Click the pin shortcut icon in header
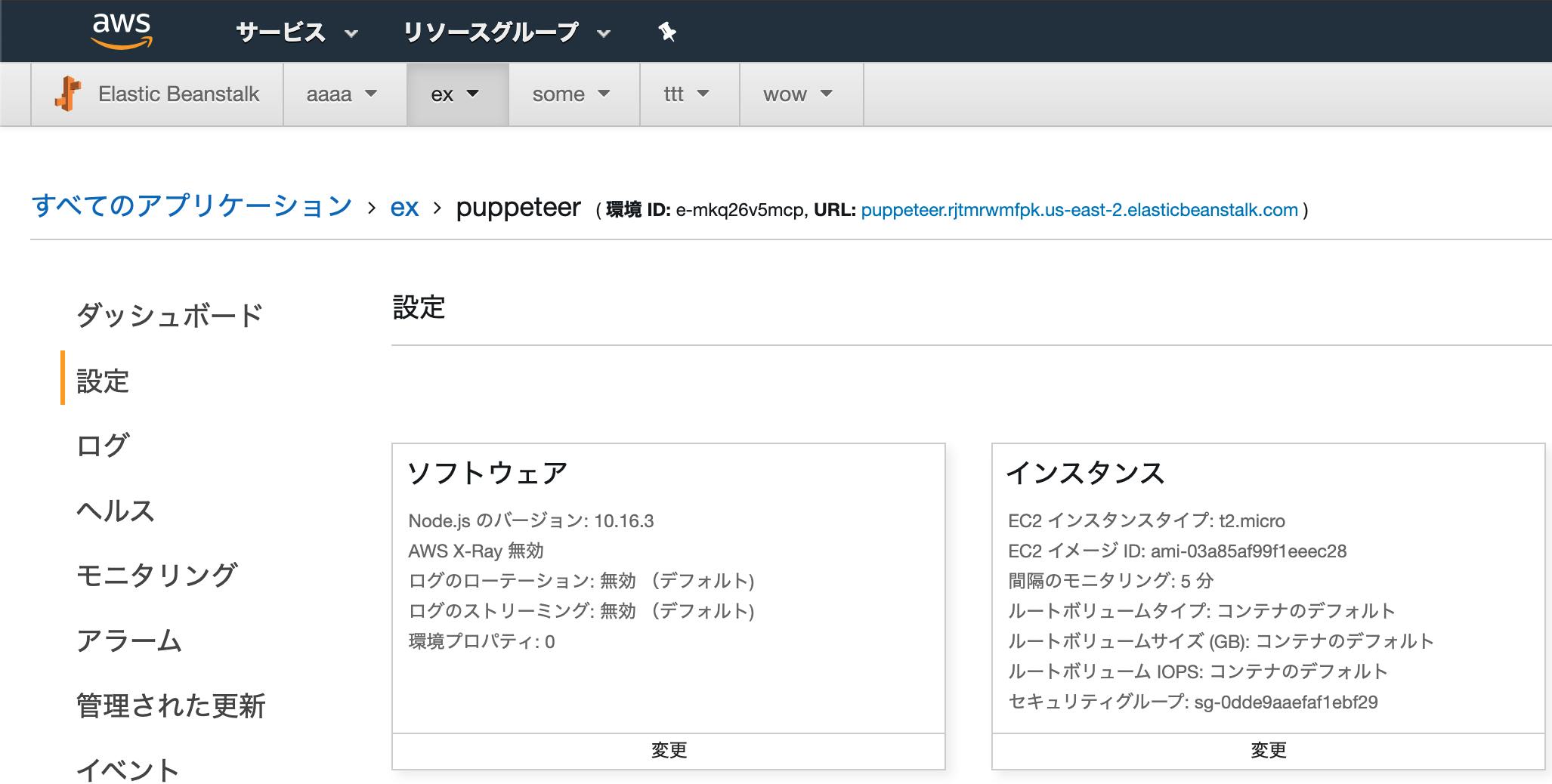Viewport: 1552px width, 784px height. click(667, 32)
